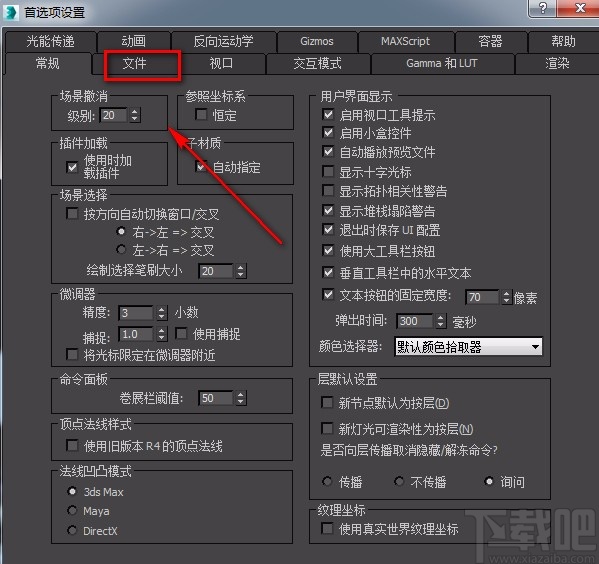This screenshot has width=599, height=564.
Task: Click the 精度 input field
Action: click(x=136, y=313)
